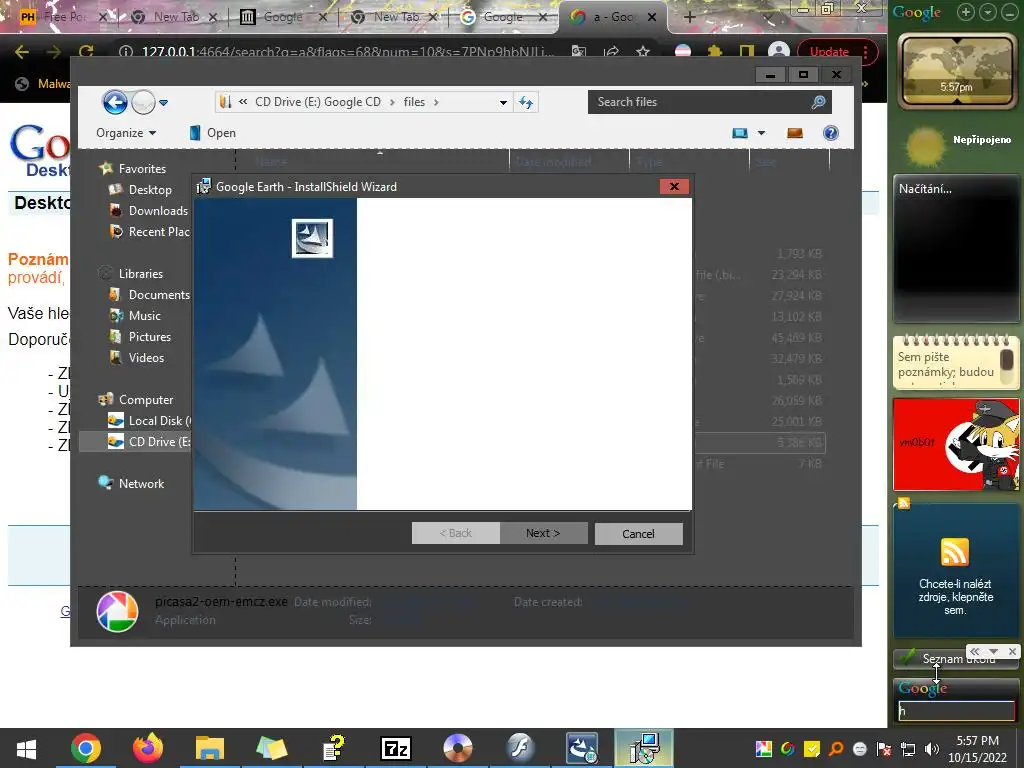This screenshot has width=1024, height=768.
Task: Click the CD Drive (E:) Google CD breadcrumb
Action: (x=317, y=102)
